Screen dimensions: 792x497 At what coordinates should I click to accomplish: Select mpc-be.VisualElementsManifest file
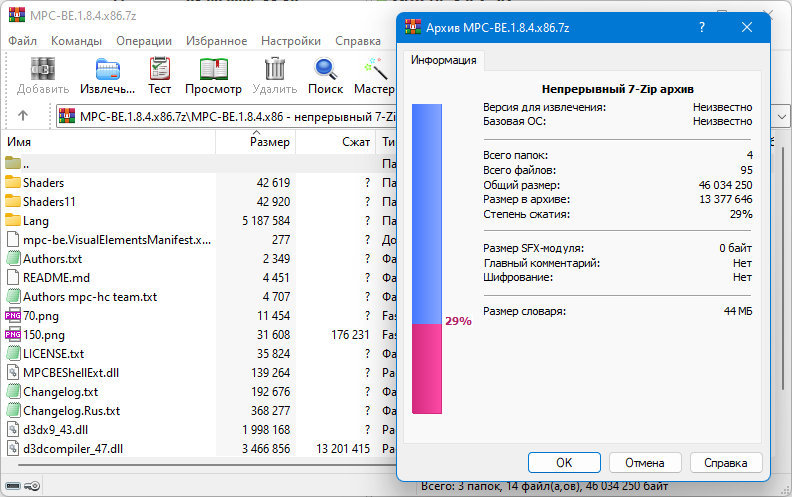117,239
